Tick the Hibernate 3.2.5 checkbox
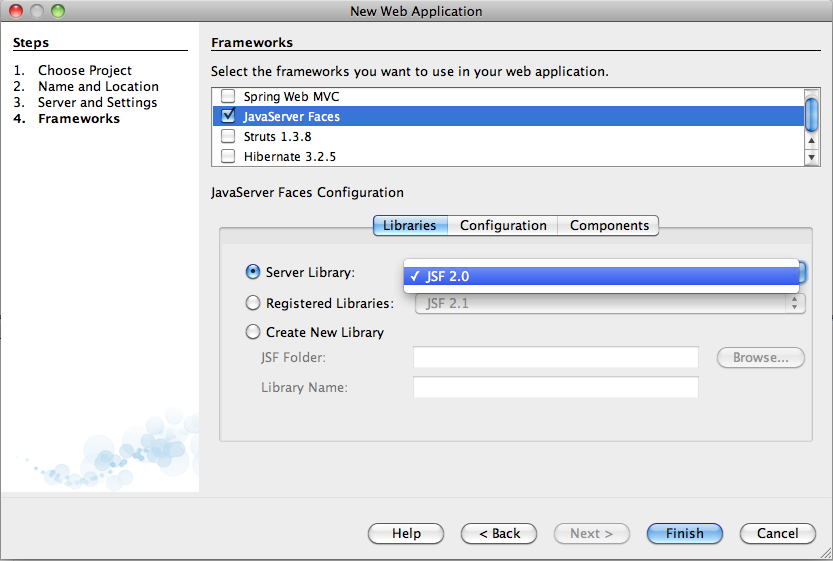Image resolution: width=833 pixels, height=561 pixels. [x=228, y=156]
